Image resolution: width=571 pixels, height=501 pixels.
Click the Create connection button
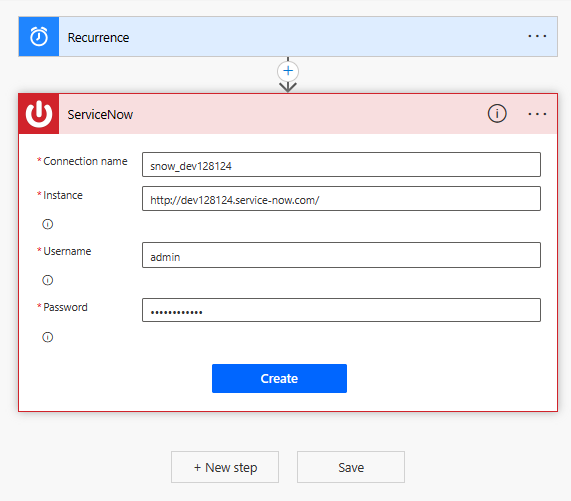pos(279,378)
